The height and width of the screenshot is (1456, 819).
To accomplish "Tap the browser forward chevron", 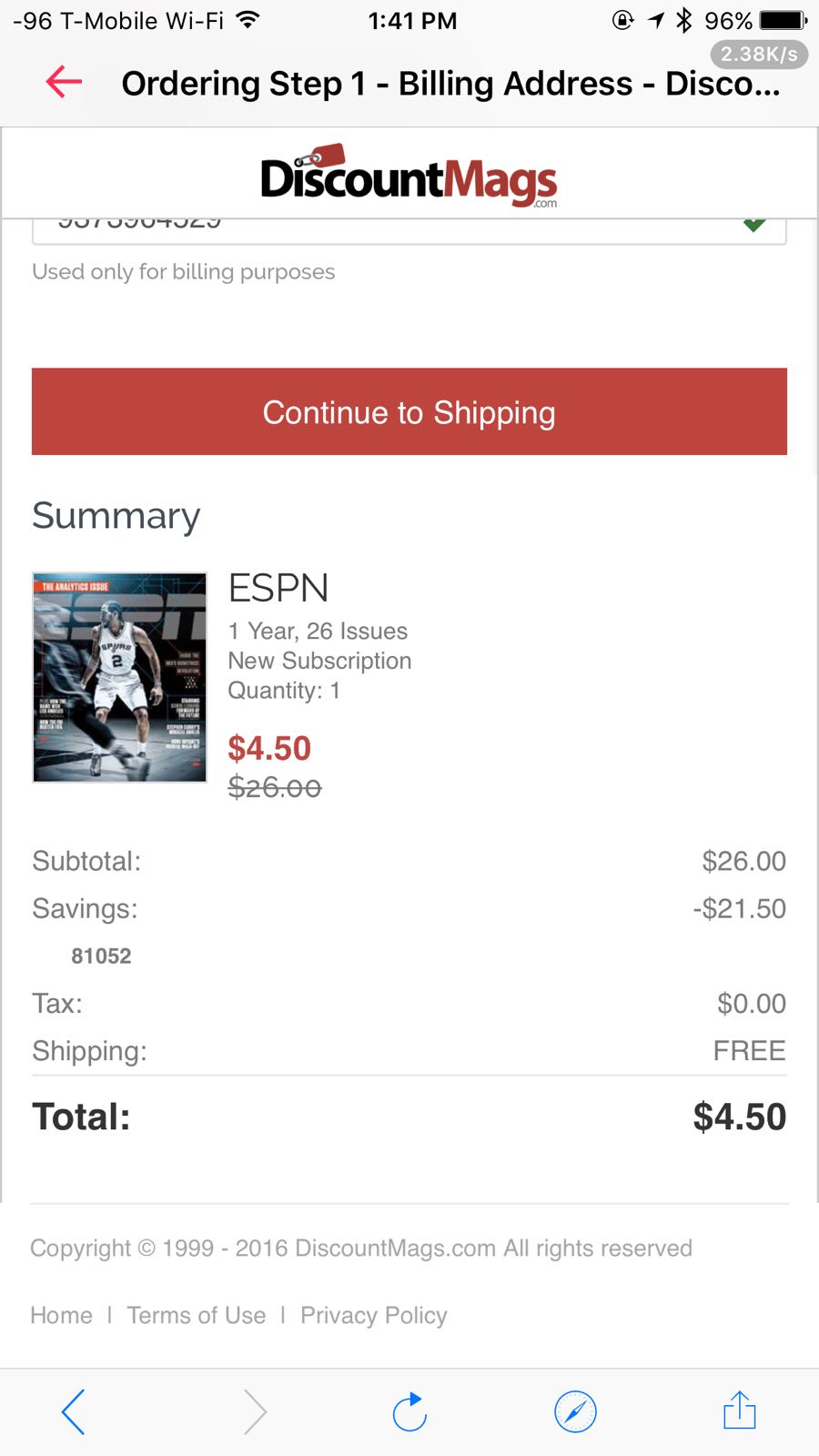I will pos(256,1411).
